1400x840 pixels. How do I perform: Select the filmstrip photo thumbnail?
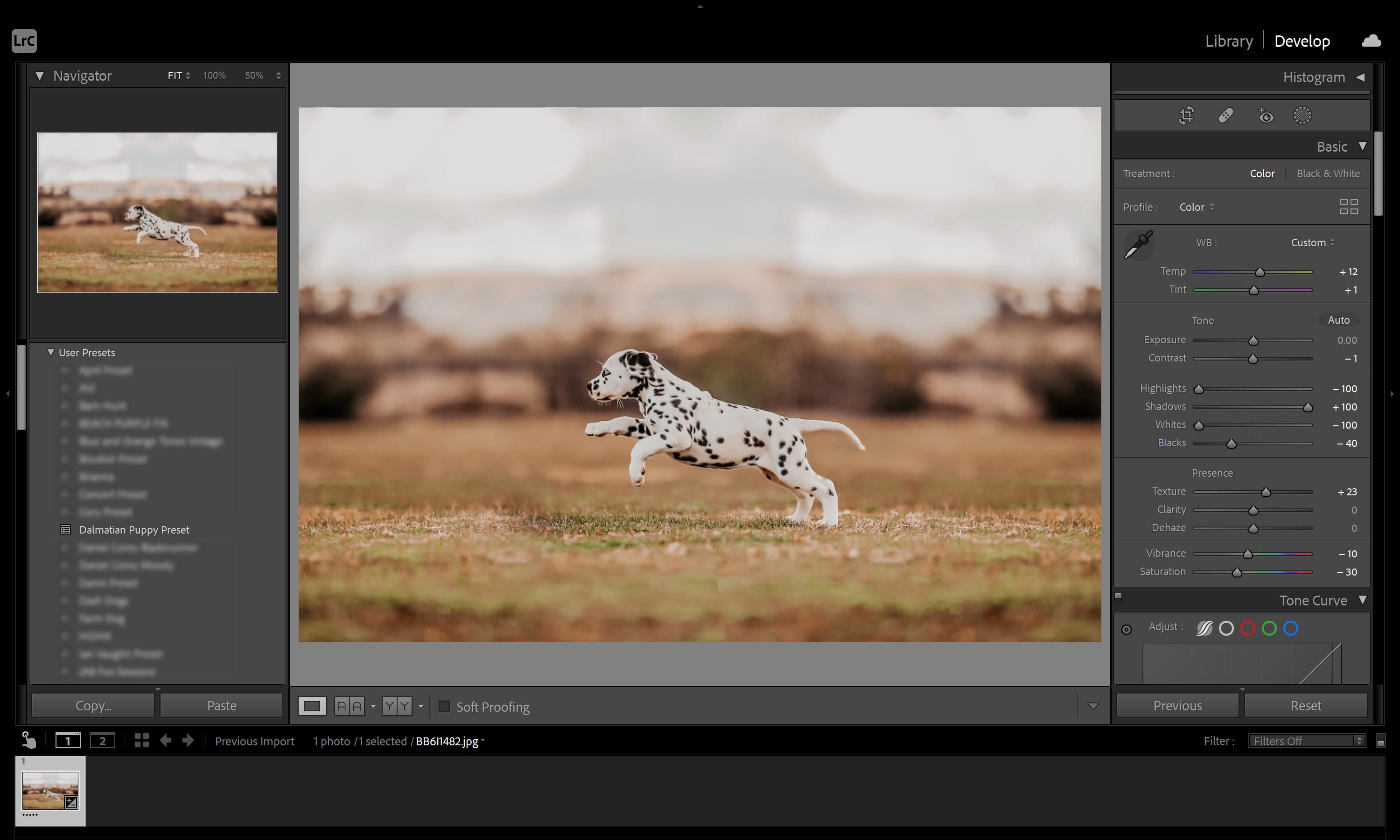[x=50, y=790]
